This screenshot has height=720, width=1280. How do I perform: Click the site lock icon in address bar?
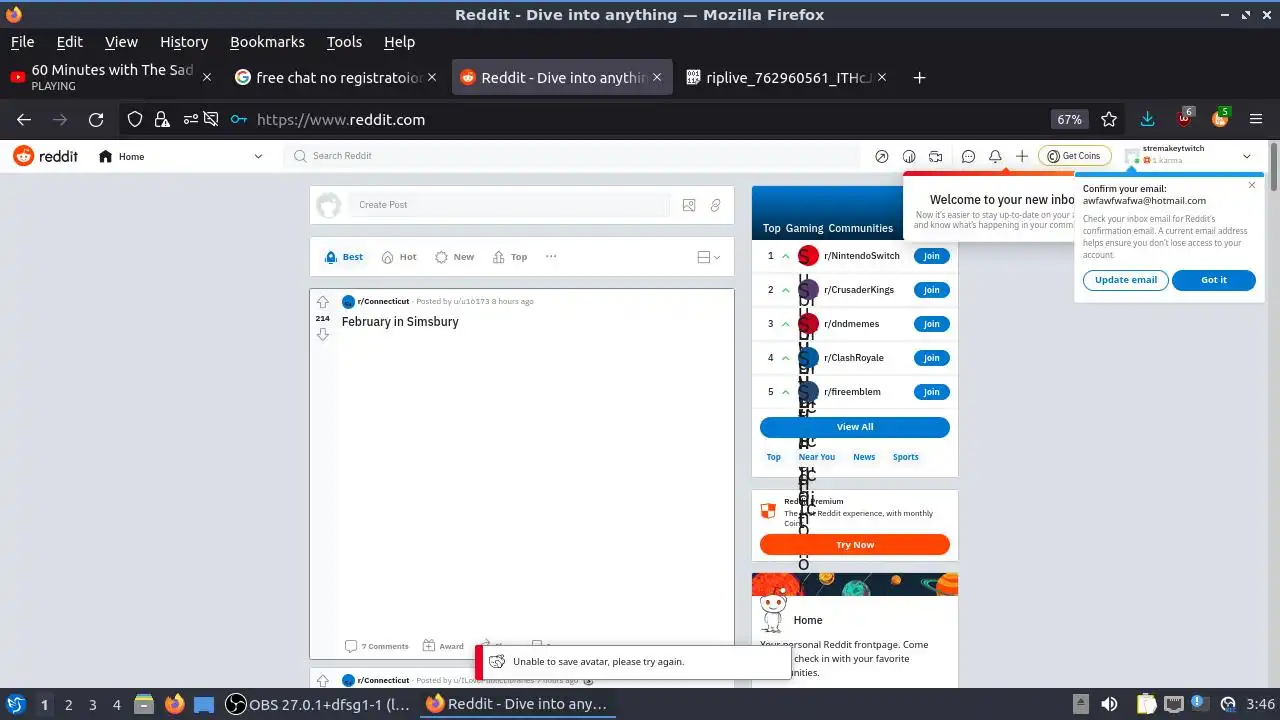(161, 120)
